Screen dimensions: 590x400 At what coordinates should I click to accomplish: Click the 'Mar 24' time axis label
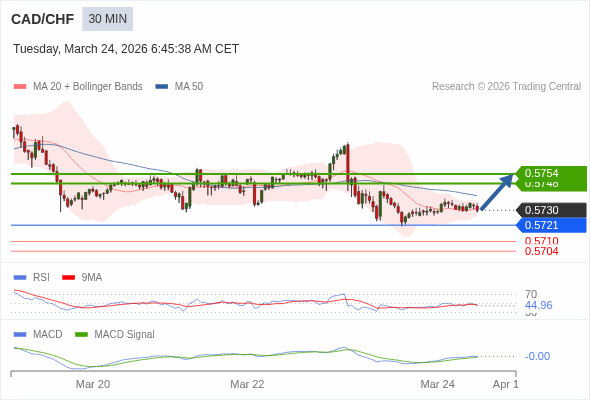(x=438, y=384)
